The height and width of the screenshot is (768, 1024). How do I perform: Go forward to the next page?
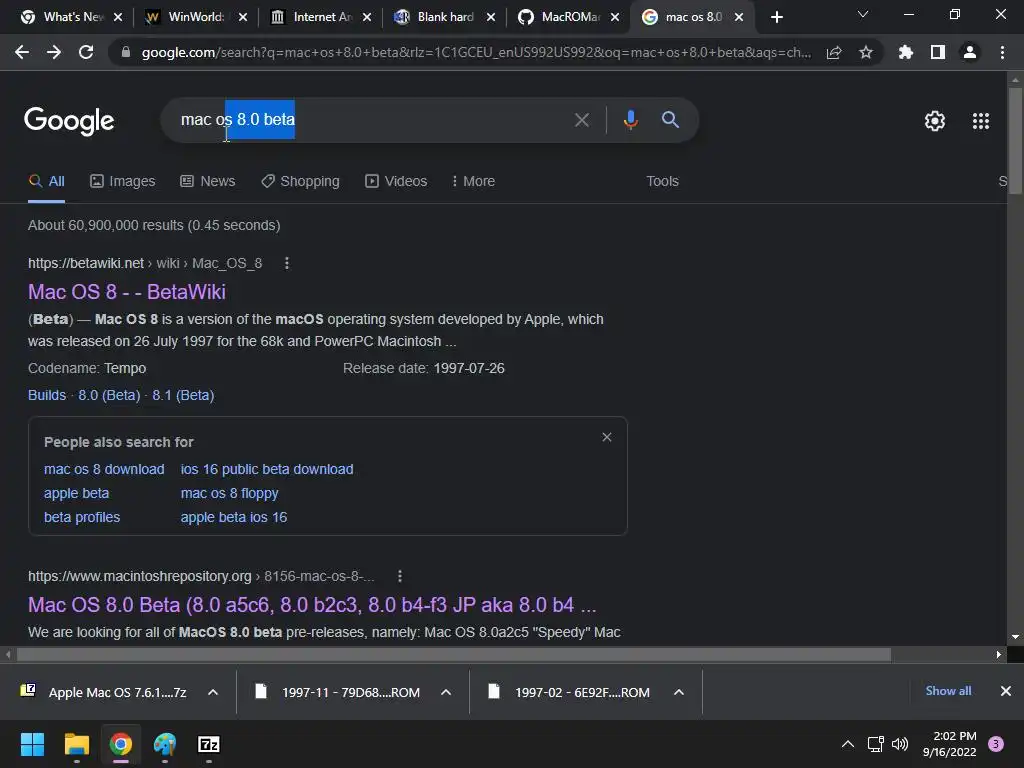(54, 52)
